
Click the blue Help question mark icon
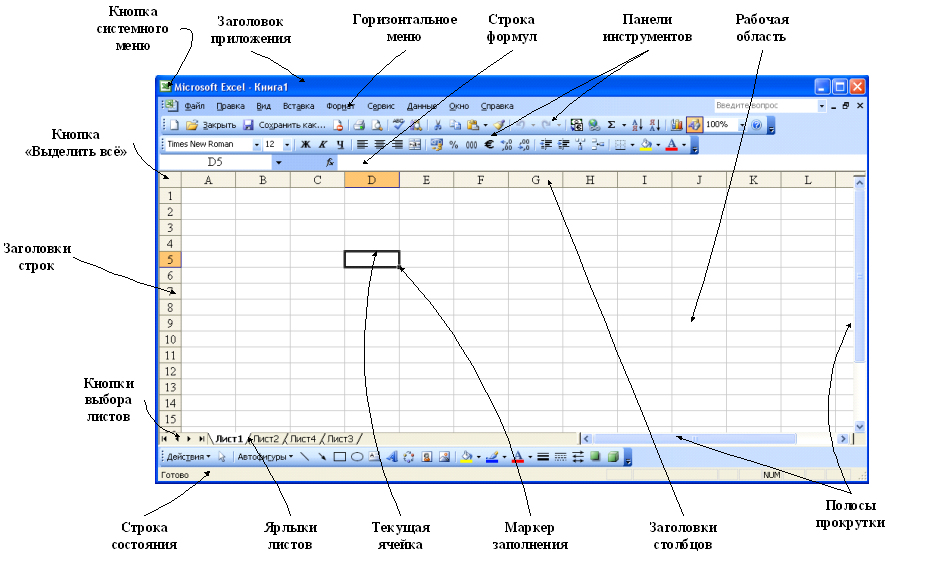[x=757, y=125]
